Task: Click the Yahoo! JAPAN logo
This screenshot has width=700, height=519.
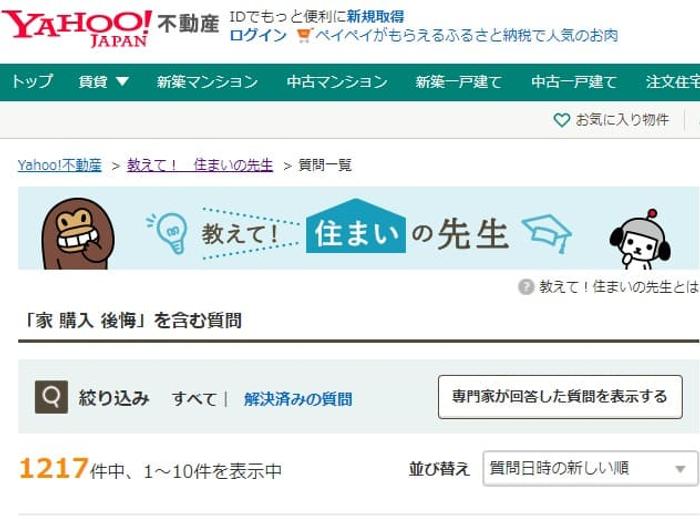Action: click(x=77, y=28)
